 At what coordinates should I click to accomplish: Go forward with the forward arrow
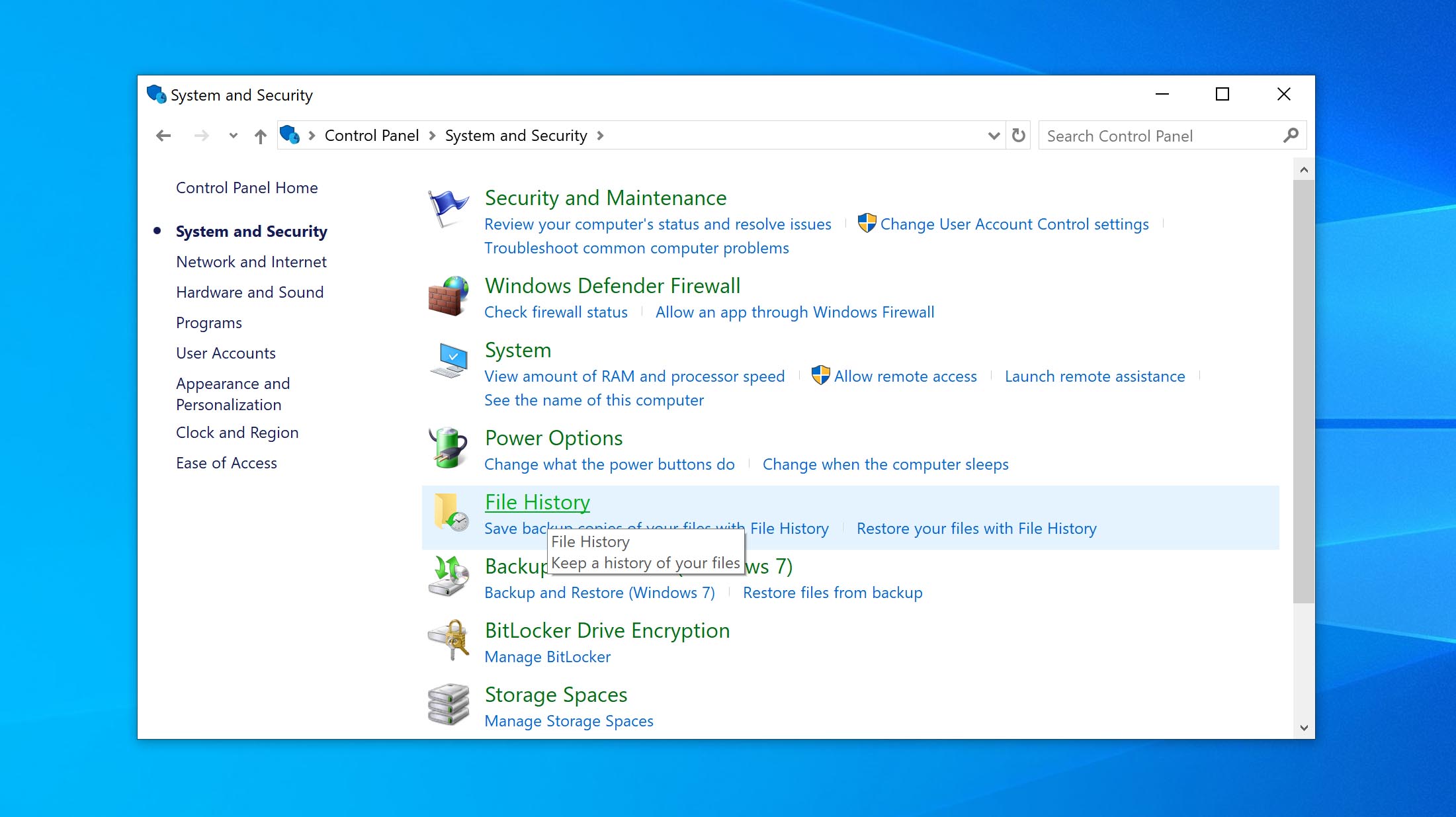[201, 136]
